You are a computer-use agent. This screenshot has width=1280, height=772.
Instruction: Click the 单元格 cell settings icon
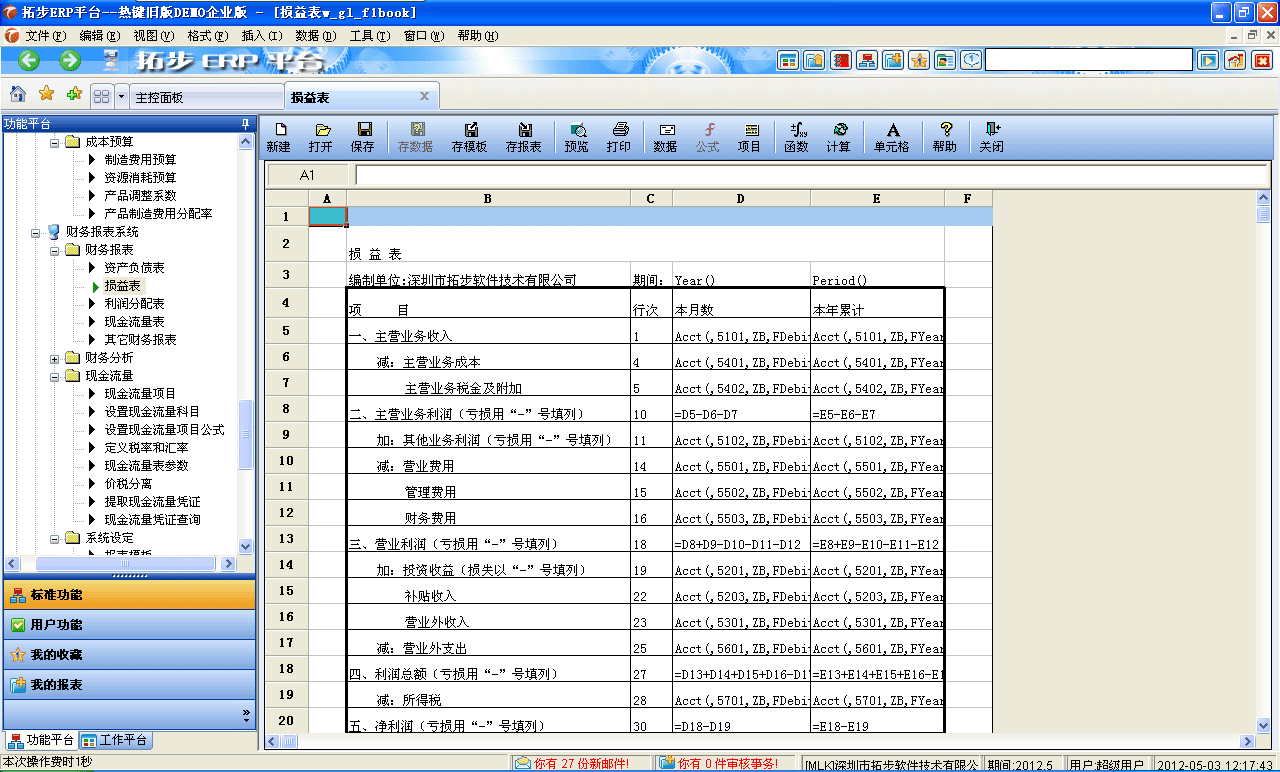[893, 135]
